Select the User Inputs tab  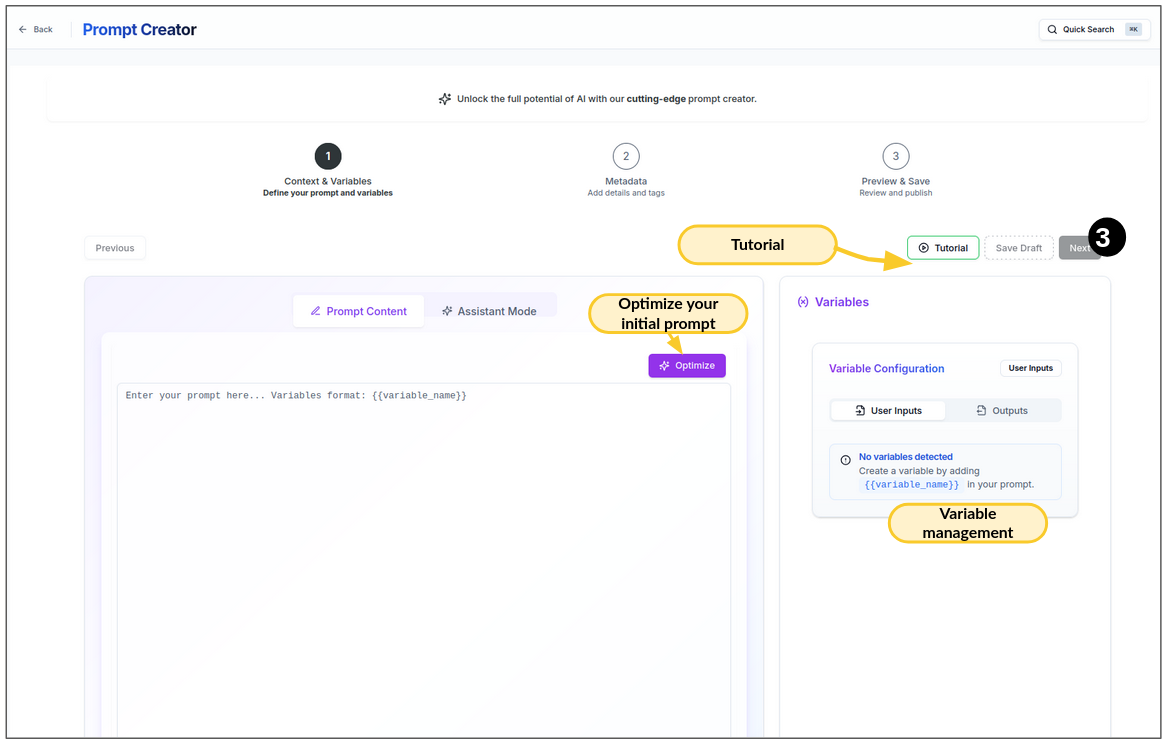pos(888,411)
